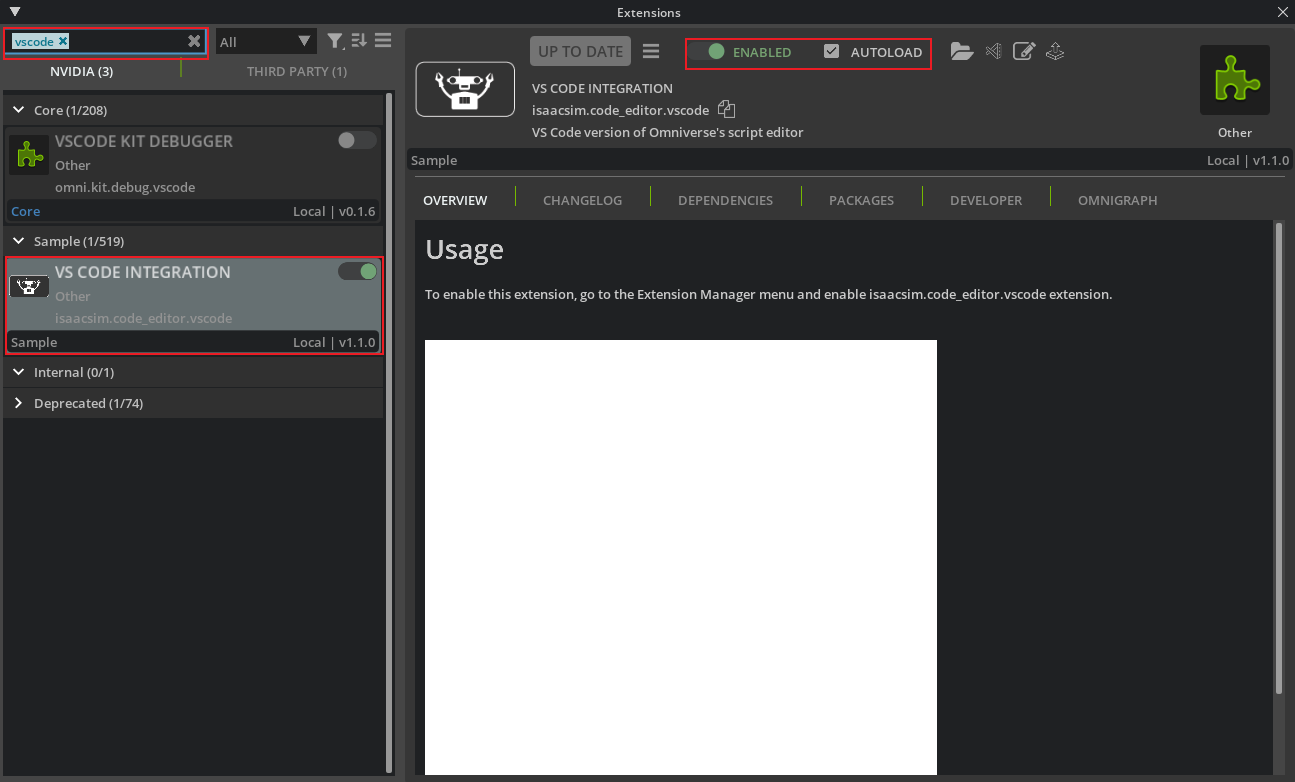Click the omni.kit.debug.vscode identifier text
Image resolution: width=1295 pixels, height=782 pixels.
pos(125,187)
